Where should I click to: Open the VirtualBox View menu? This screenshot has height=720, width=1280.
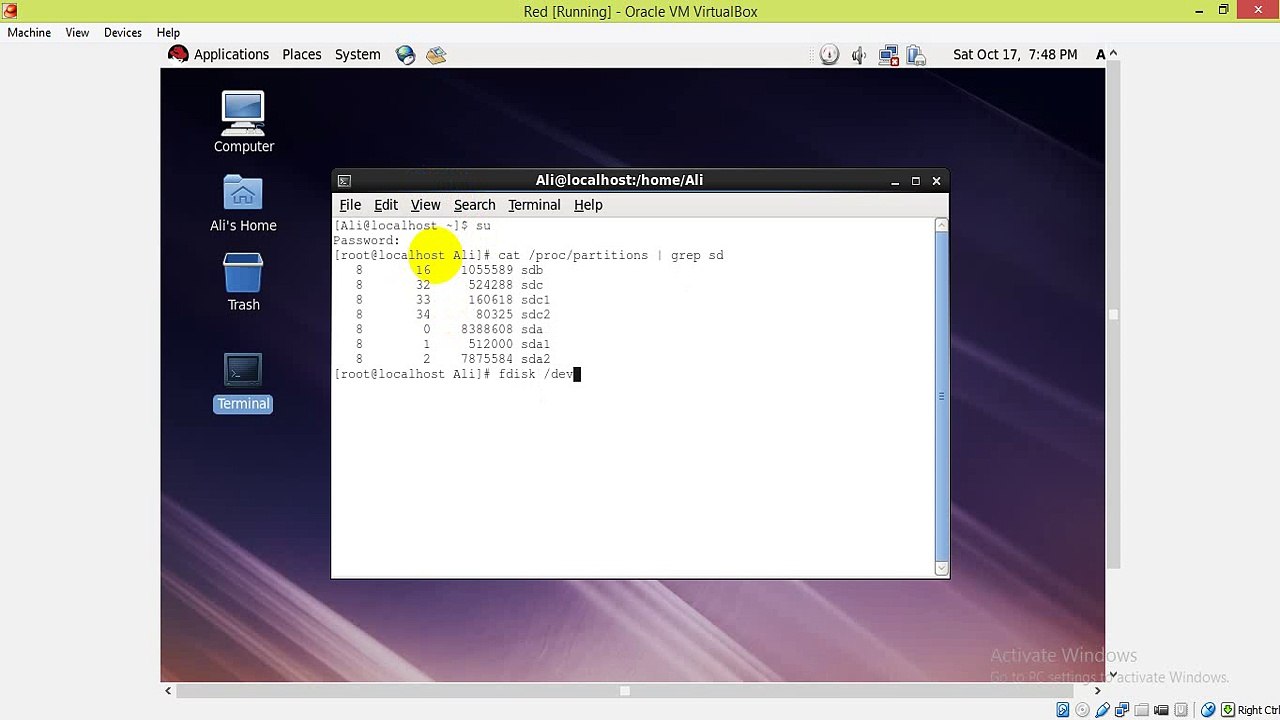click(77, 32)
